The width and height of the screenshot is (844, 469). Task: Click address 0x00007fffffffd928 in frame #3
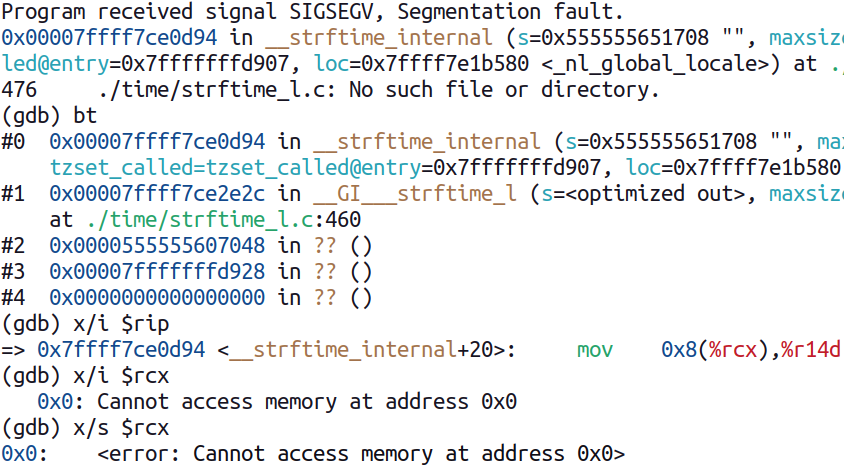[x=157, y=271]
